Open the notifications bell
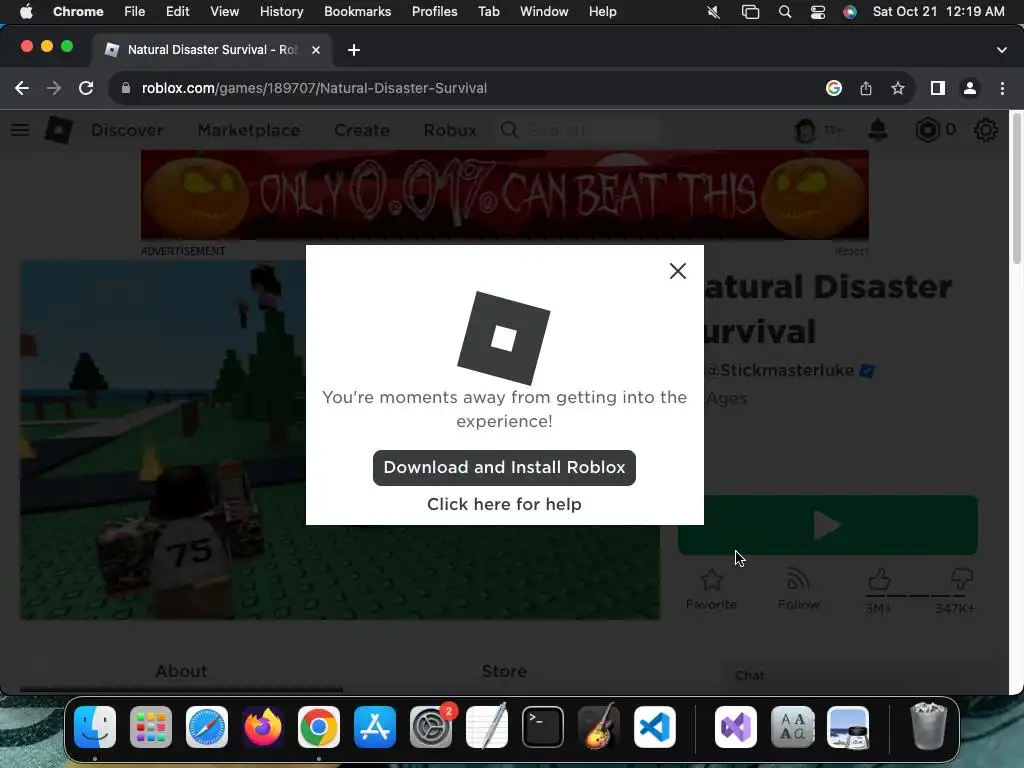The height and width of the screenshot is (768, 1024). pyautogui.click(x=878, y=130)
